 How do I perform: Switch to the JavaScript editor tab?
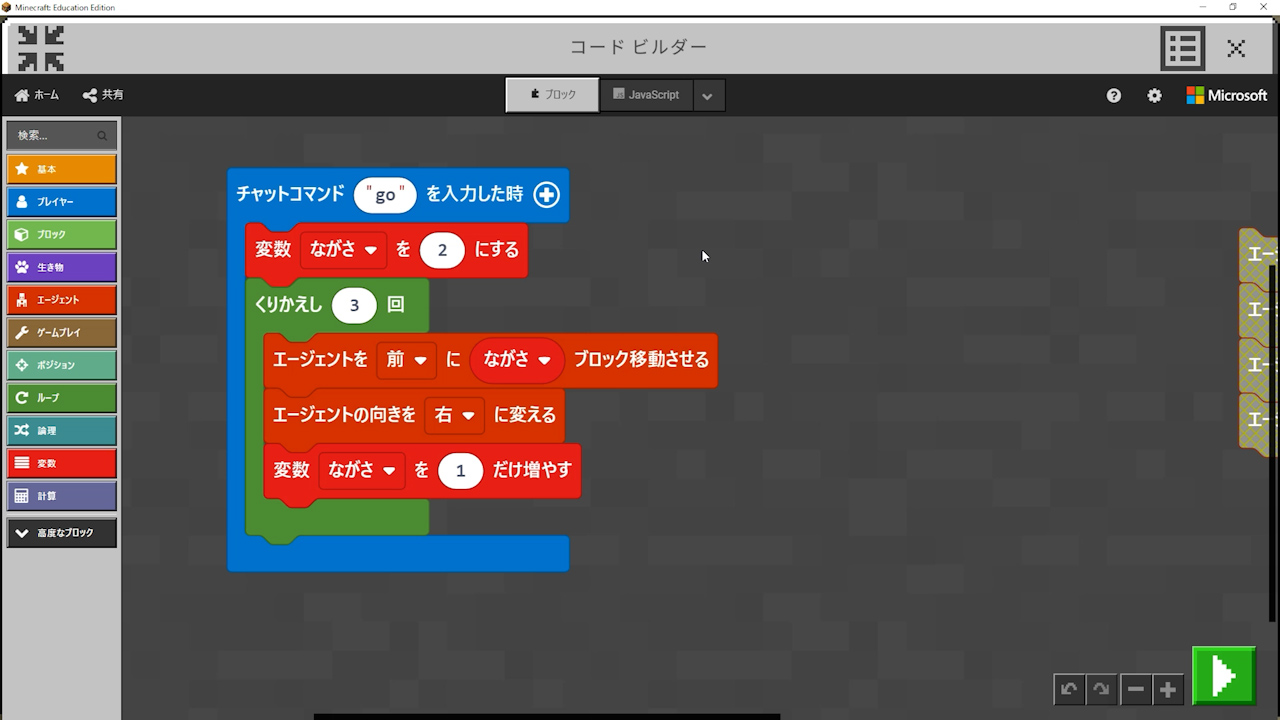click(646, 95)
